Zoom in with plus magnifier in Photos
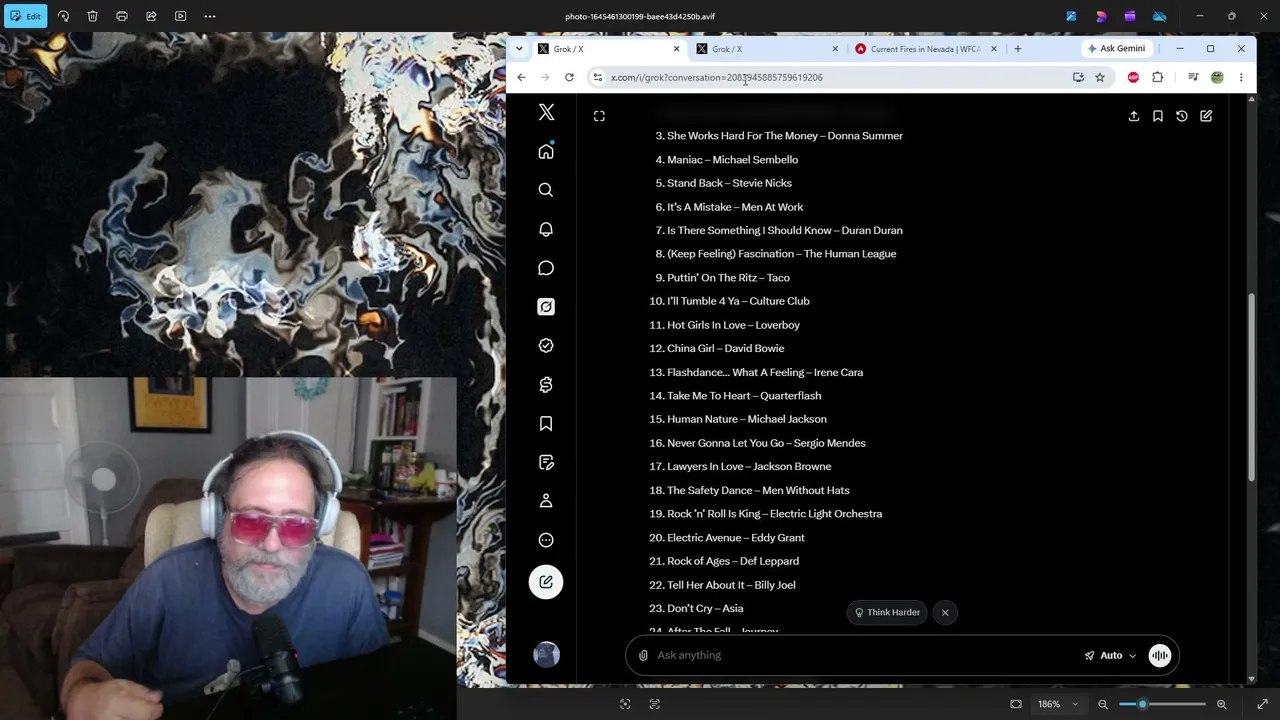 (x=1221, y=704)
